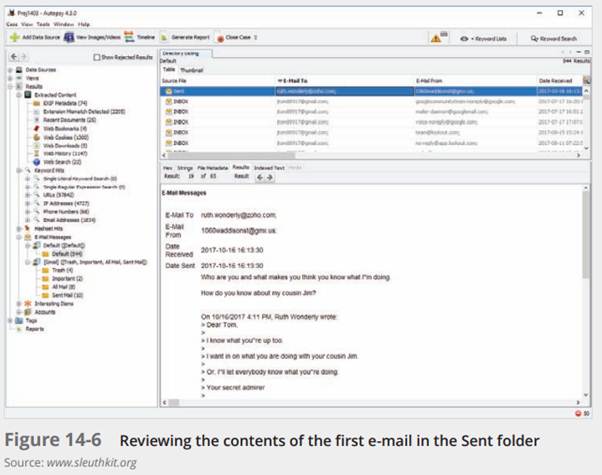The width and height of the screenshot is (602, 475).
Task: Select the Reports node
Action: pos(35,329)
